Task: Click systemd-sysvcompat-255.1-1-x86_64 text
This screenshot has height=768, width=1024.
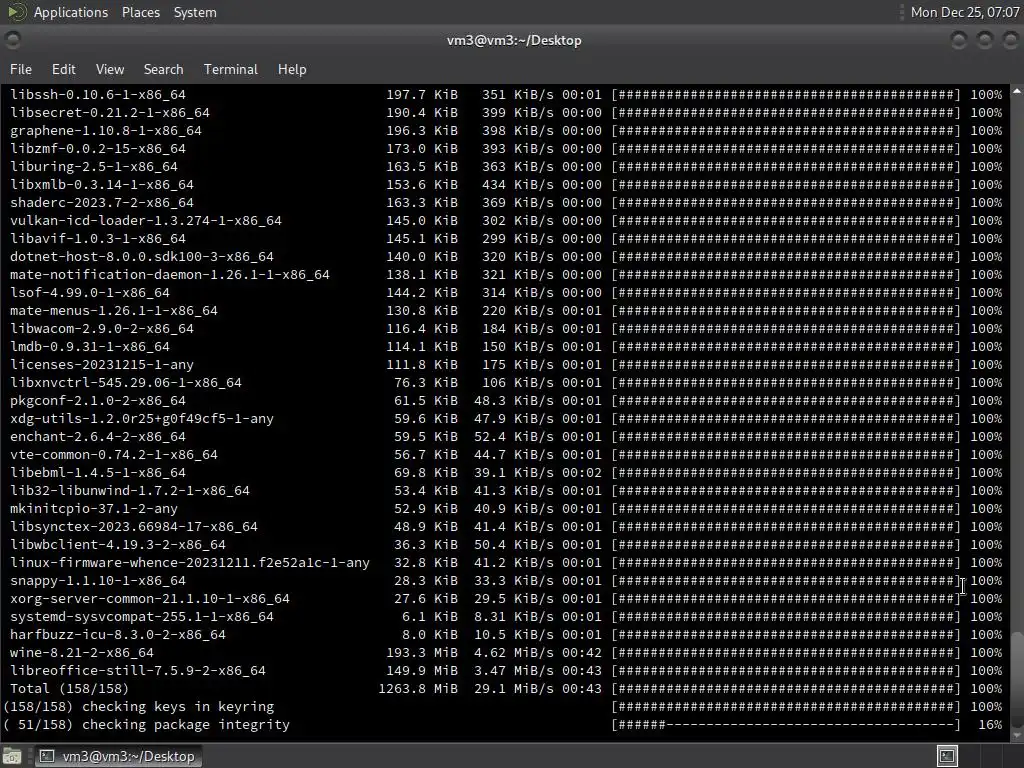Action: (x=142, y=616)
